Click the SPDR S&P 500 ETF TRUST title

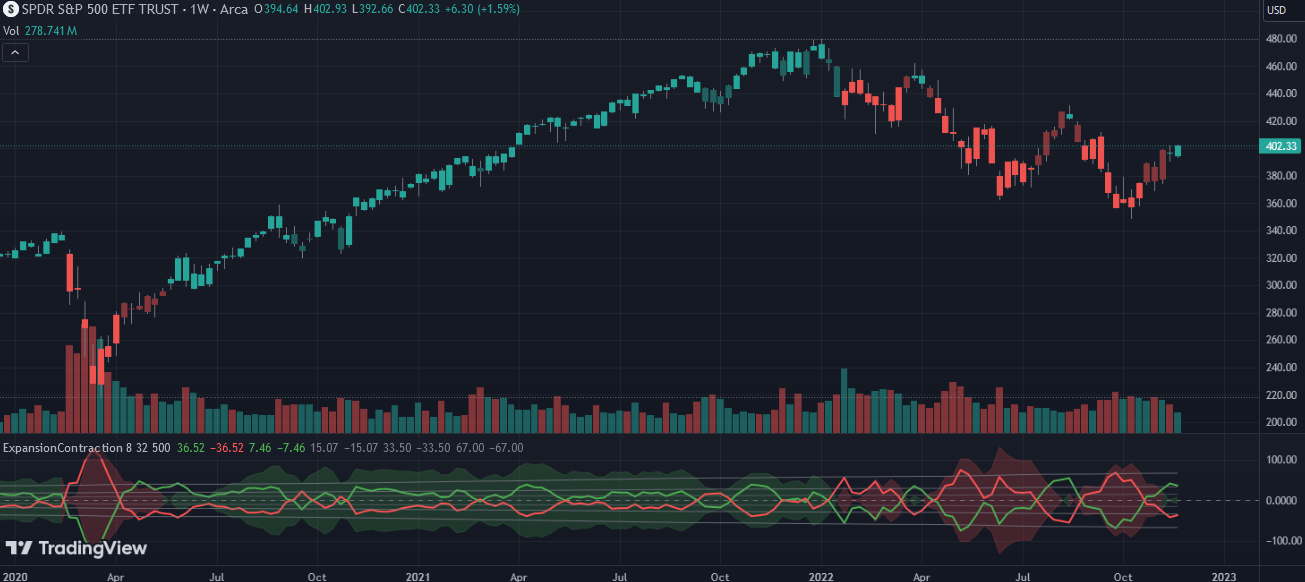pos(100,9)
